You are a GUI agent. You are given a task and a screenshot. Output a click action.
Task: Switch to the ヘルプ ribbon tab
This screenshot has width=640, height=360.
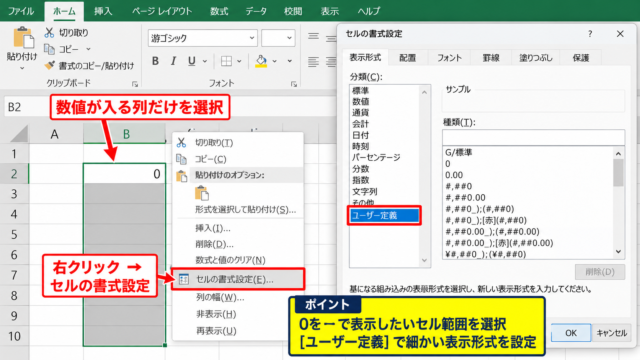(369, 11)
